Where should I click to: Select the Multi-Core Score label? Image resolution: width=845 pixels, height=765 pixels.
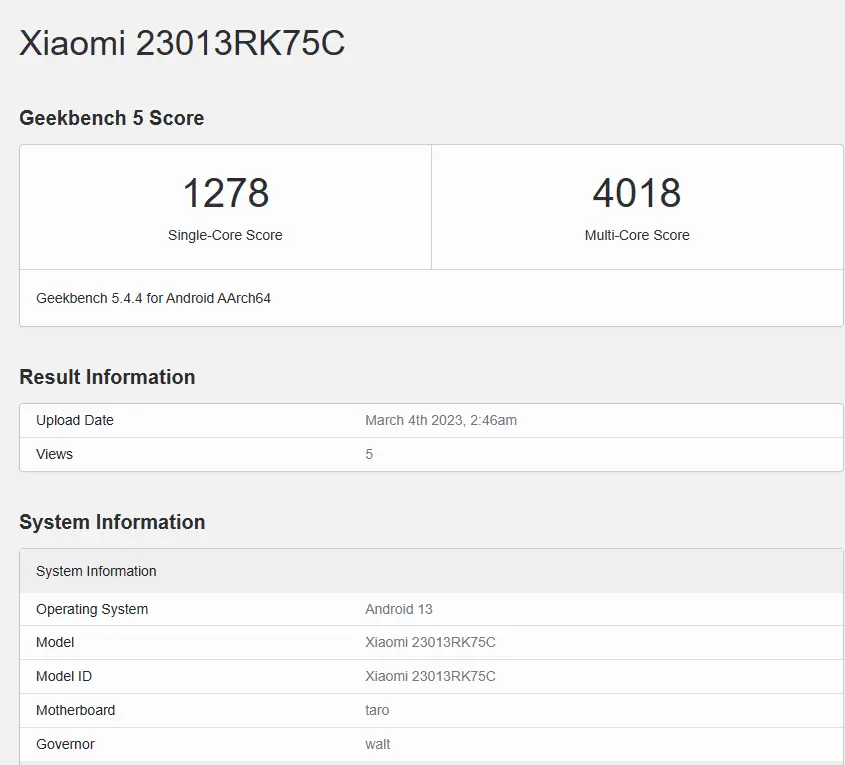coord(637,235)
